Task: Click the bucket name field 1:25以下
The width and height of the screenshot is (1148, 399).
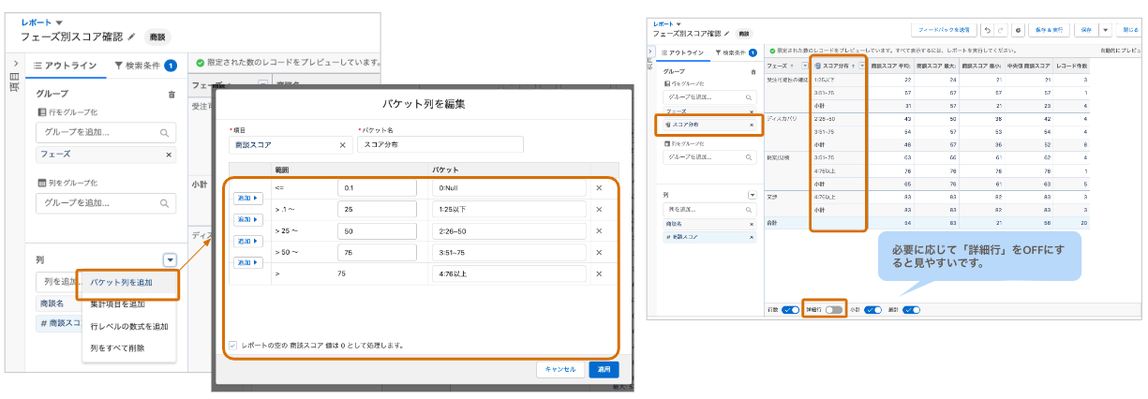Action: click(x=509, y=209)
